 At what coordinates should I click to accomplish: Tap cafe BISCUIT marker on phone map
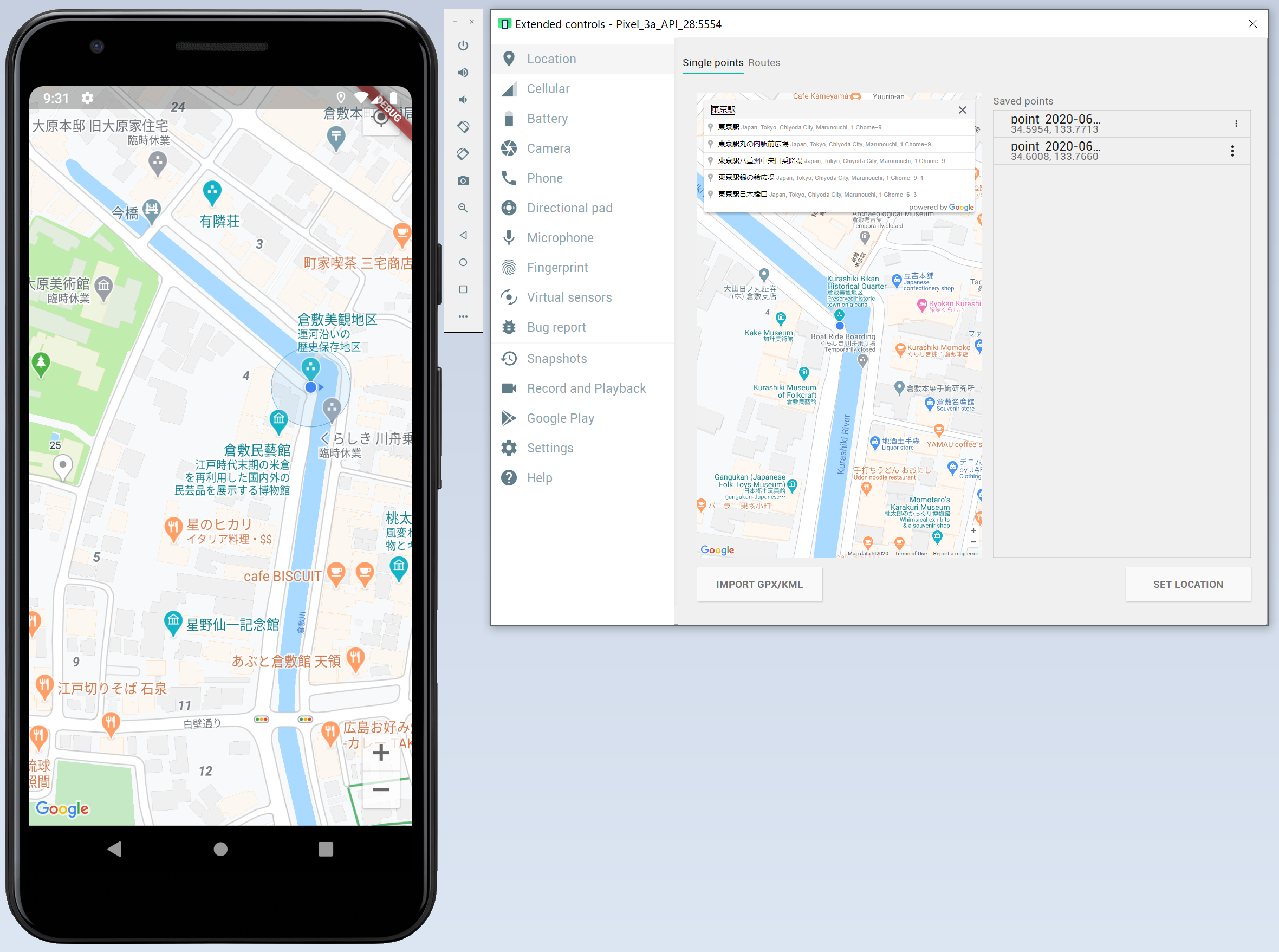(x=336, y=574)
